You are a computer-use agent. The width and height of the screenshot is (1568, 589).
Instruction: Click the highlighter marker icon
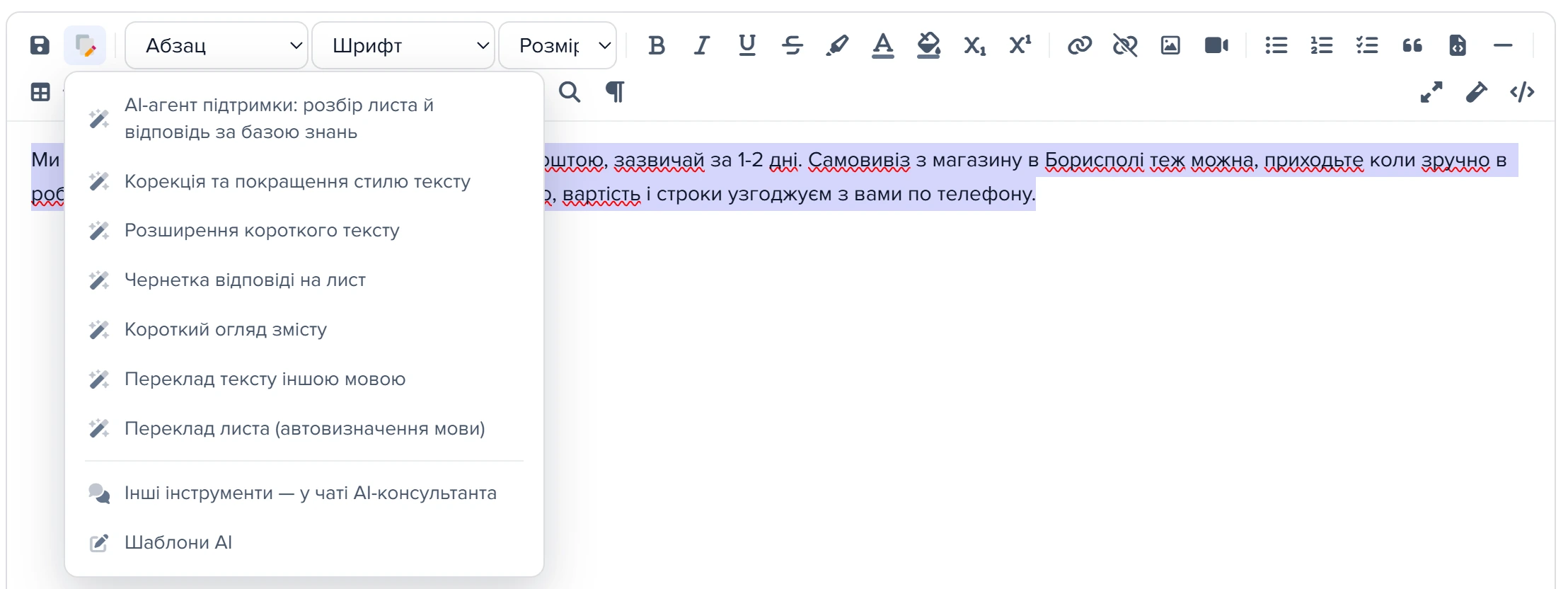838,45
